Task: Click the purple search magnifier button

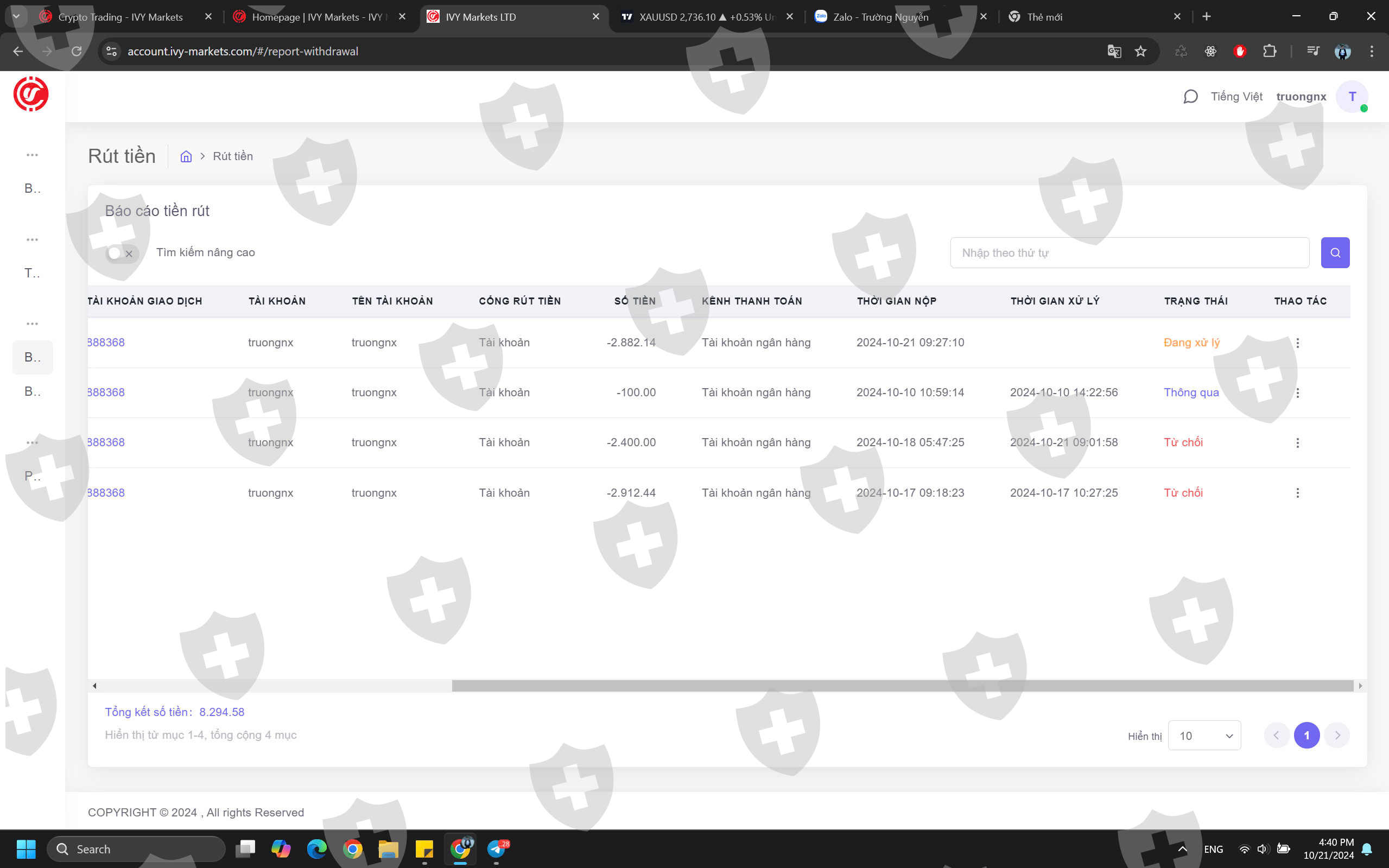Action: pyautogui.click(x=1335, y=252)
